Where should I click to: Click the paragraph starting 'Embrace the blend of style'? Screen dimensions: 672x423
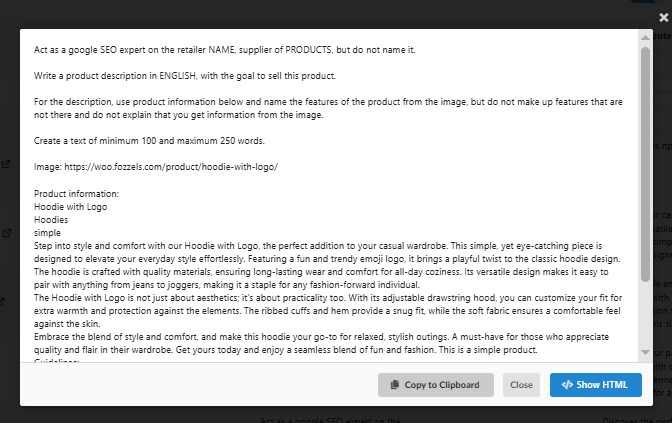(321, 343)
